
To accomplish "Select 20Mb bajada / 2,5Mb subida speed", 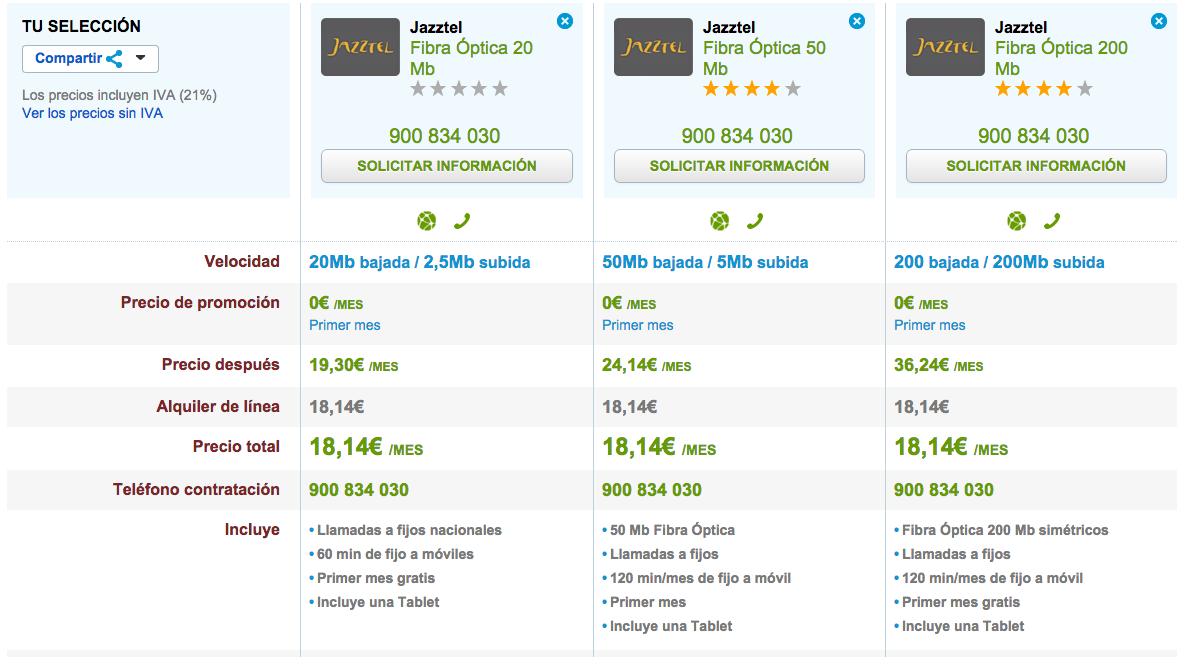I will coord(419,262).
